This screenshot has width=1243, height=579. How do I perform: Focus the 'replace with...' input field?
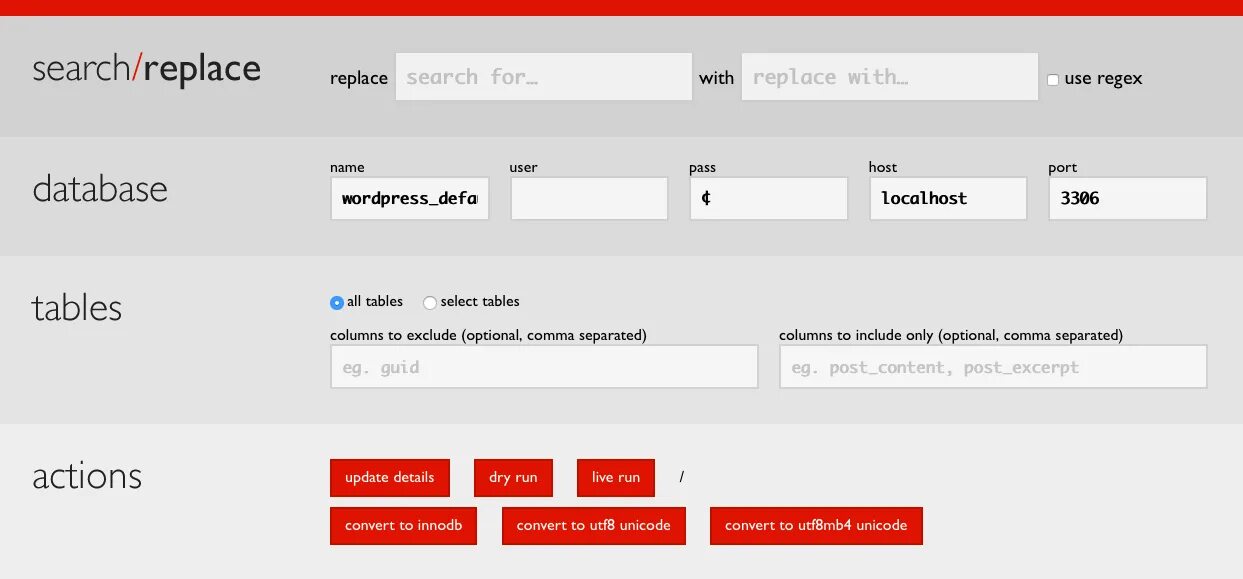889,77
